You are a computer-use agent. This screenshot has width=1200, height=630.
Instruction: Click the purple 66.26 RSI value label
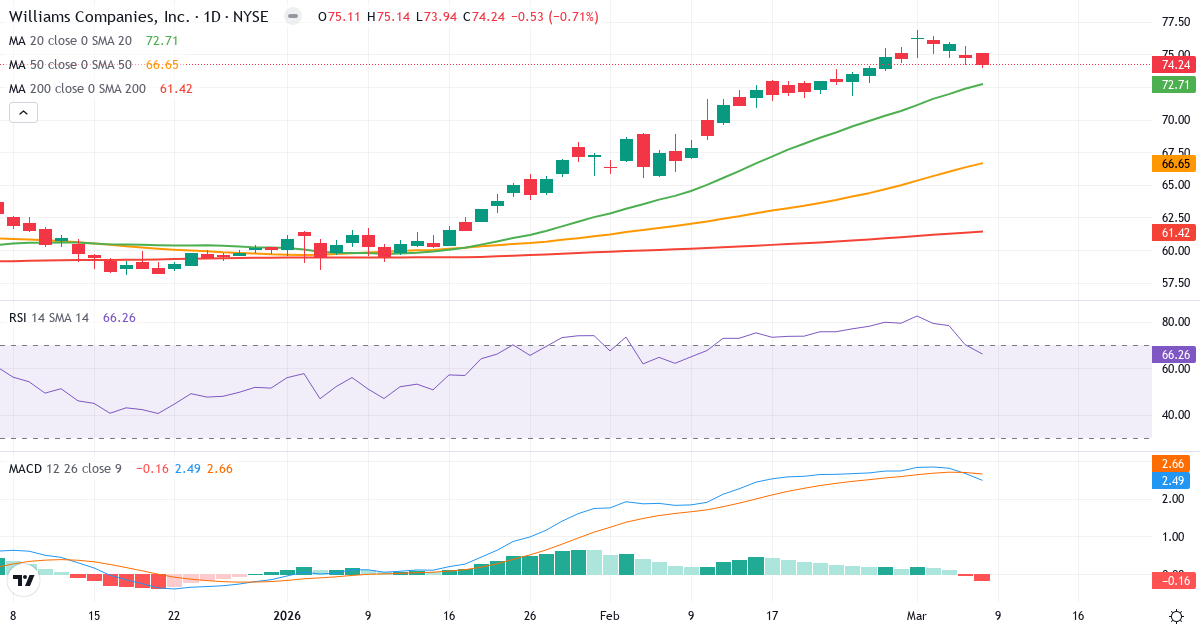(x=1172, y=353)
